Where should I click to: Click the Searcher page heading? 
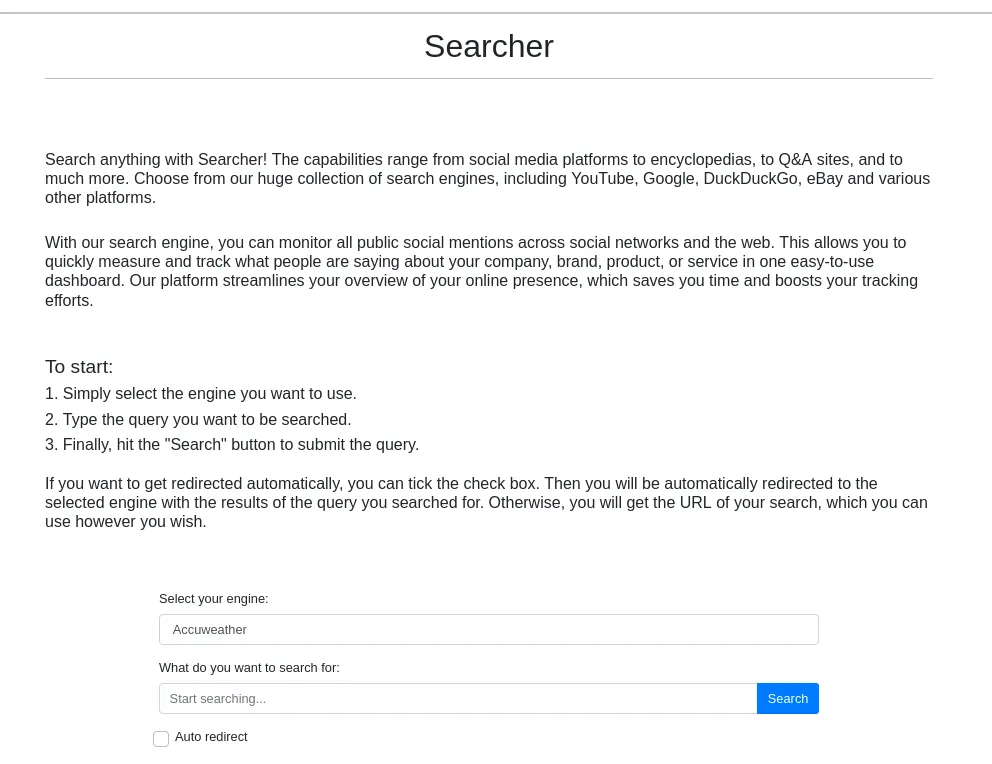click(489, 46)
